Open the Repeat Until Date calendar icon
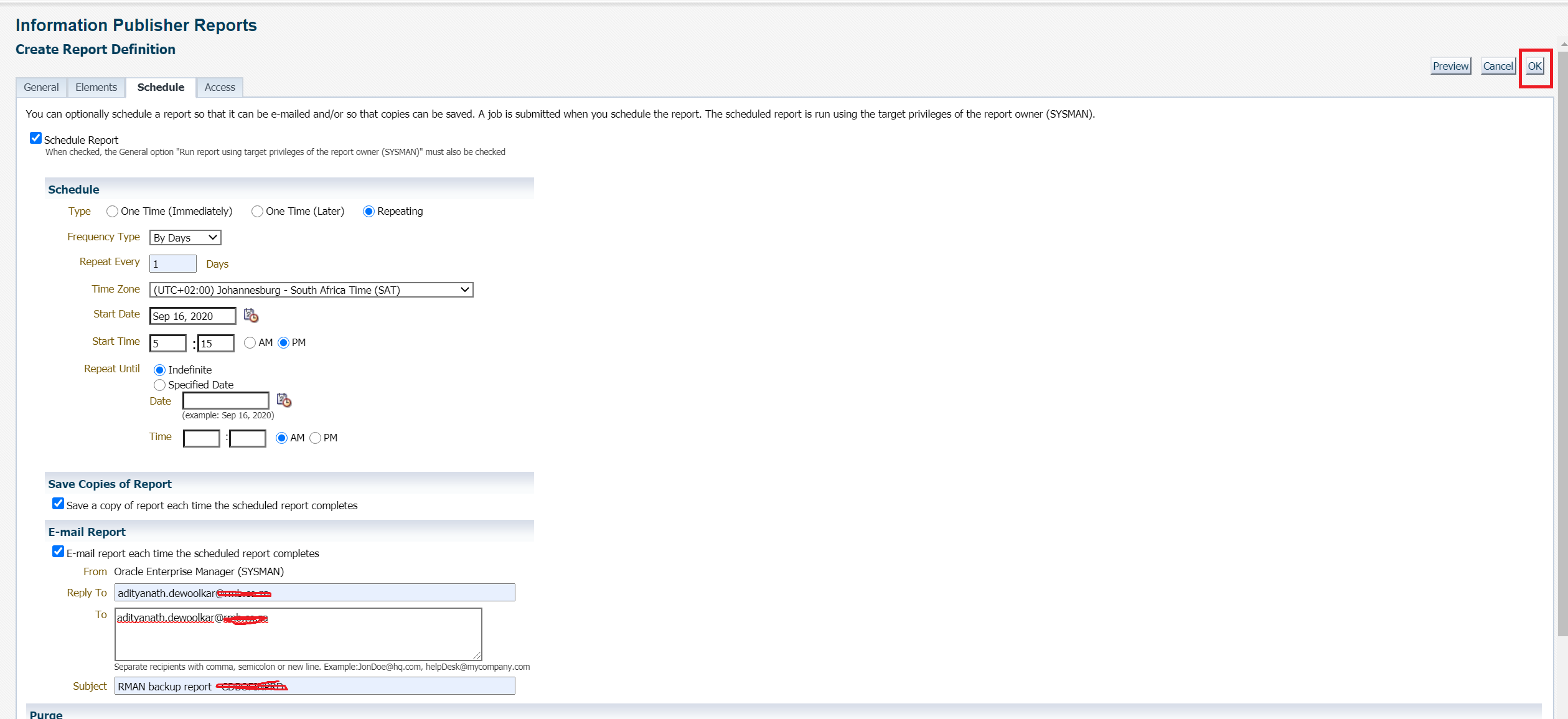The image size is (1568, 719). [x=284, y=400]
